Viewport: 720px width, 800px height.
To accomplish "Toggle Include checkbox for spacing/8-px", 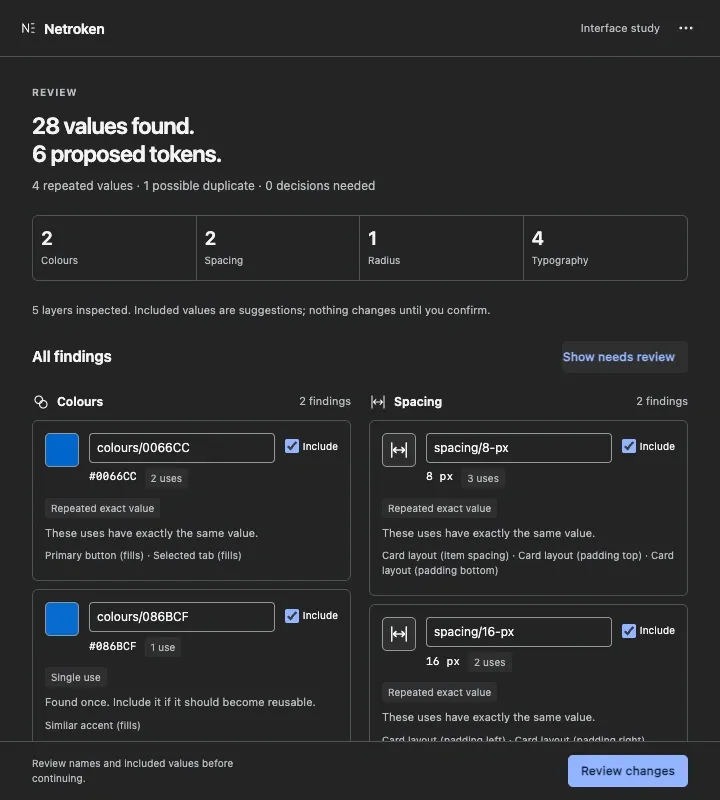I will [x=629, y=446].
